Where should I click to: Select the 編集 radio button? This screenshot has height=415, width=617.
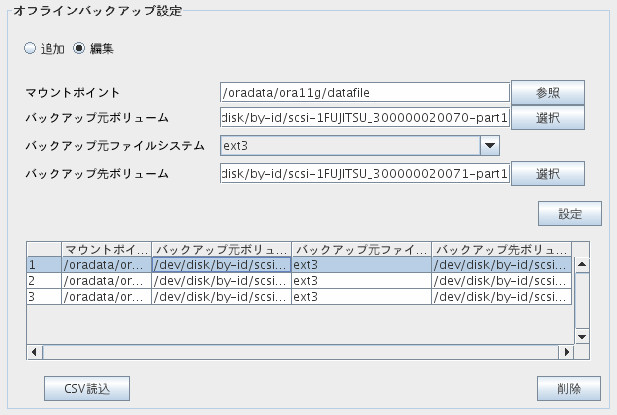click(x=79, y=48)
